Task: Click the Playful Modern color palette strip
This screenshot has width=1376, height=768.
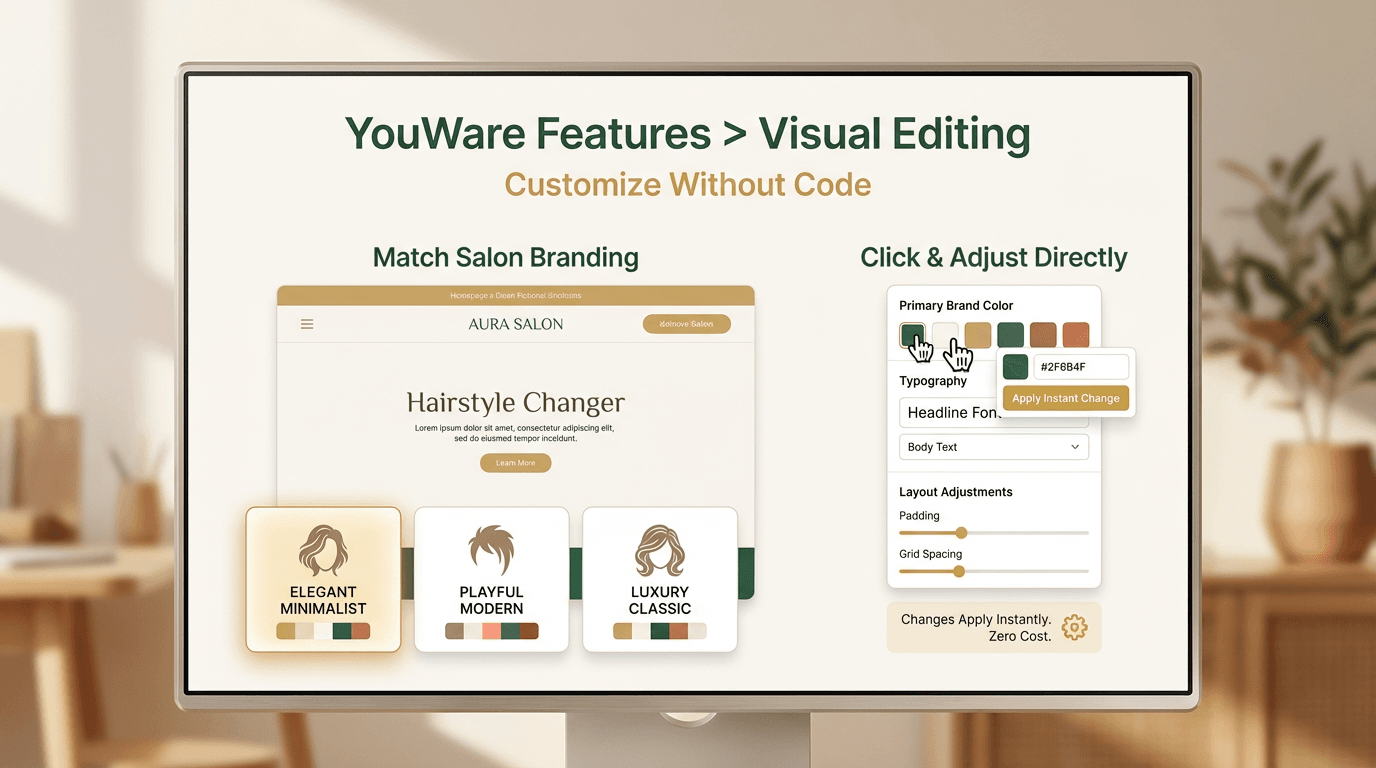Action: (x=491, y=631)
